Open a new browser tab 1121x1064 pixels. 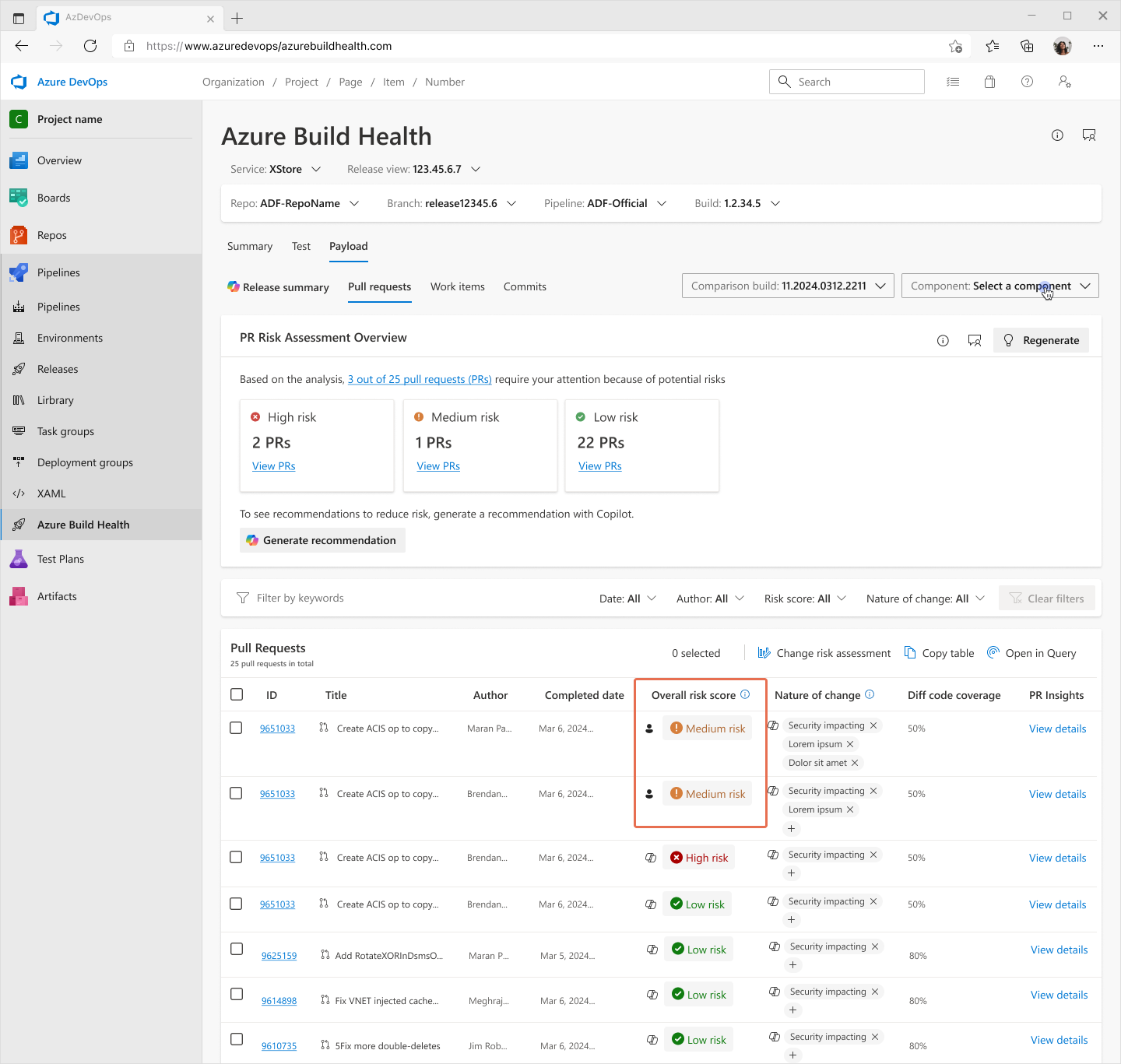[x=237, y=18]
